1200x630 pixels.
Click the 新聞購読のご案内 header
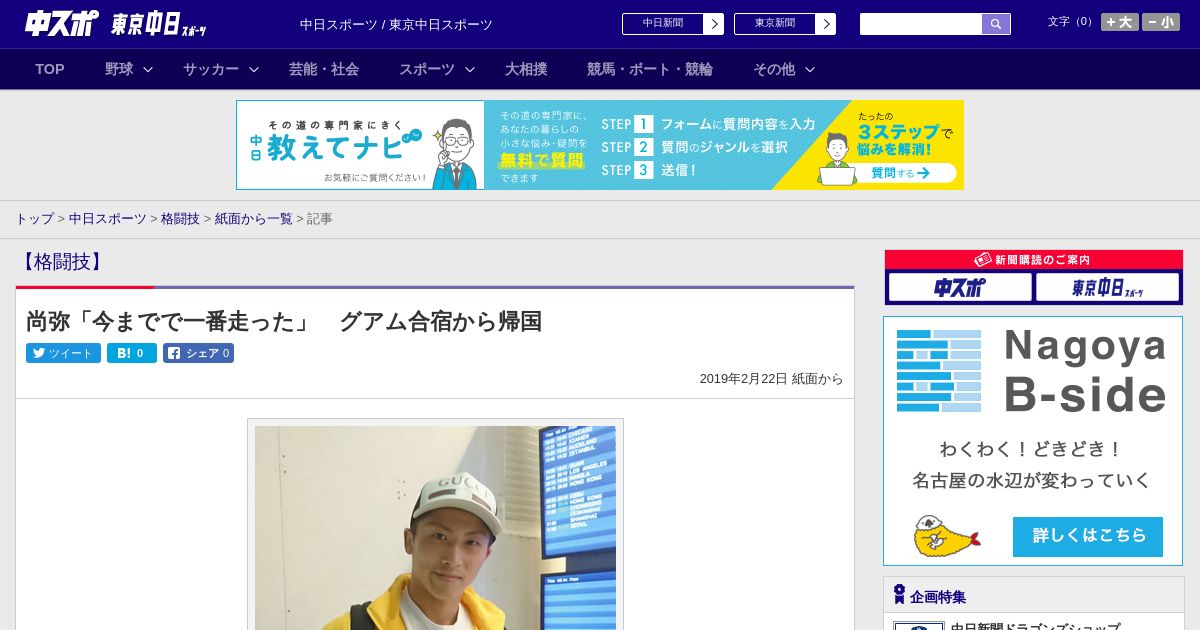pyautogui.click(x=1034, y=259)
